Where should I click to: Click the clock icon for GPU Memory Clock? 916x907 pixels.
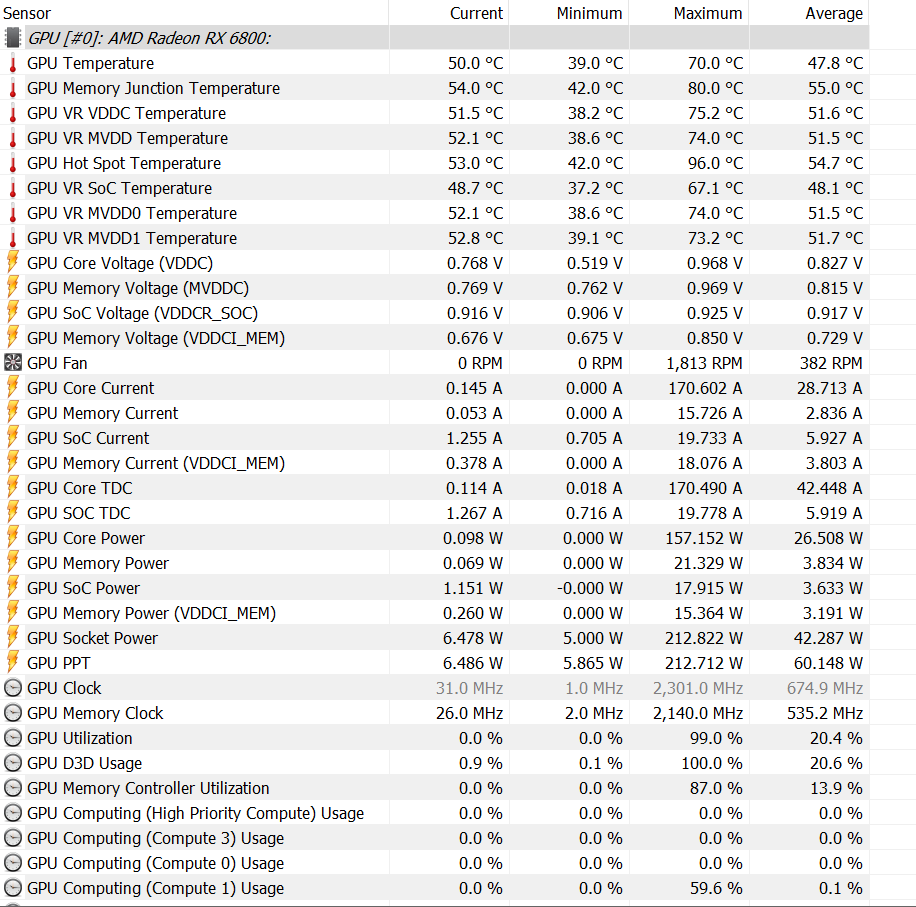(12, 713)
